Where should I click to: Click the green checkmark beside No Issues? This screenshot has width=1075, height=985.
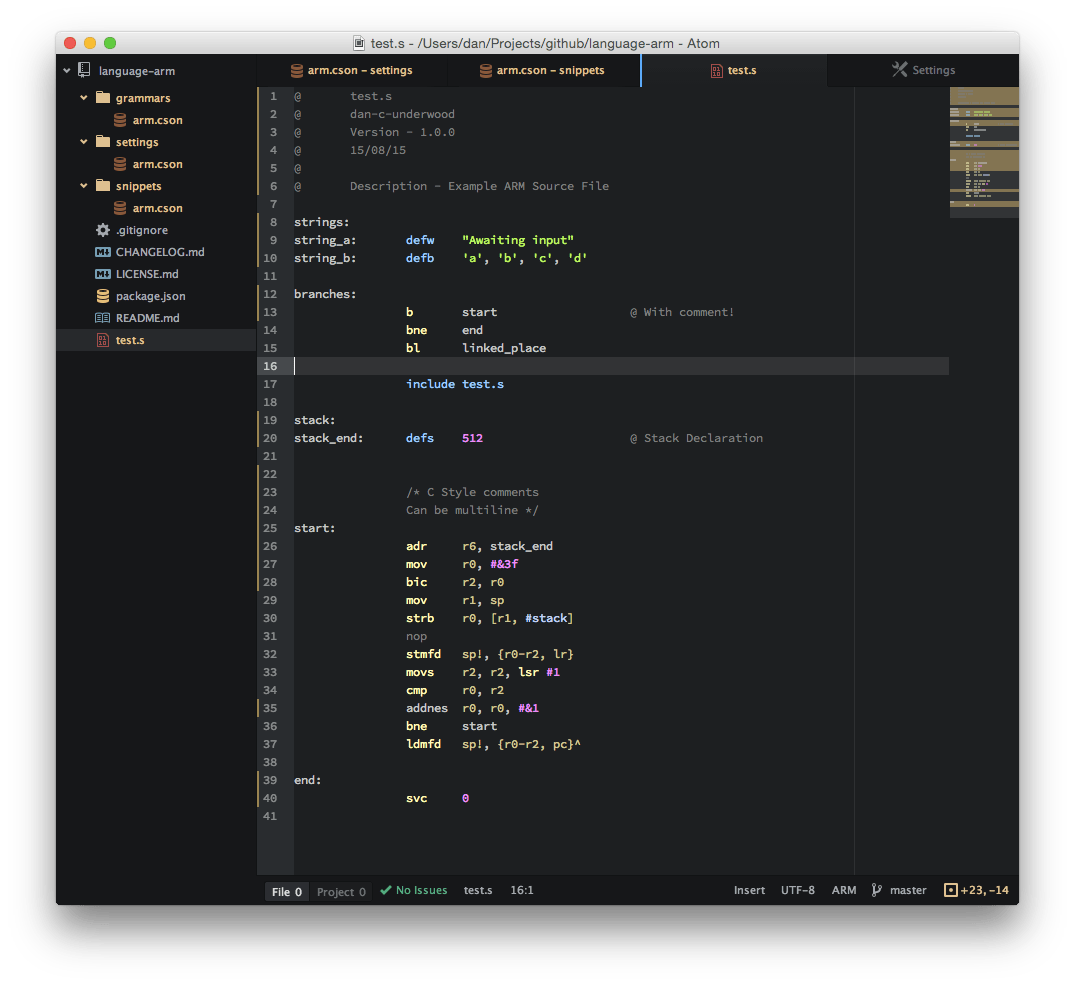click(x=386, y=890)
